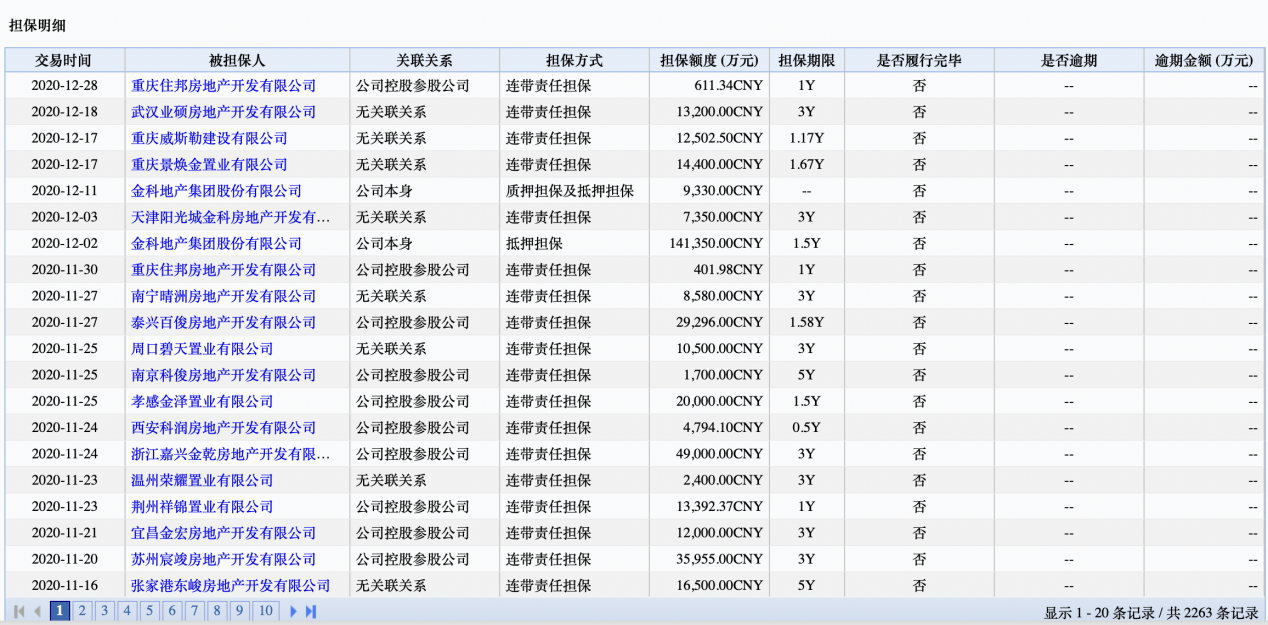
Task: Select the 2020-12-18 date cell
Action: [x=64, y=112]
